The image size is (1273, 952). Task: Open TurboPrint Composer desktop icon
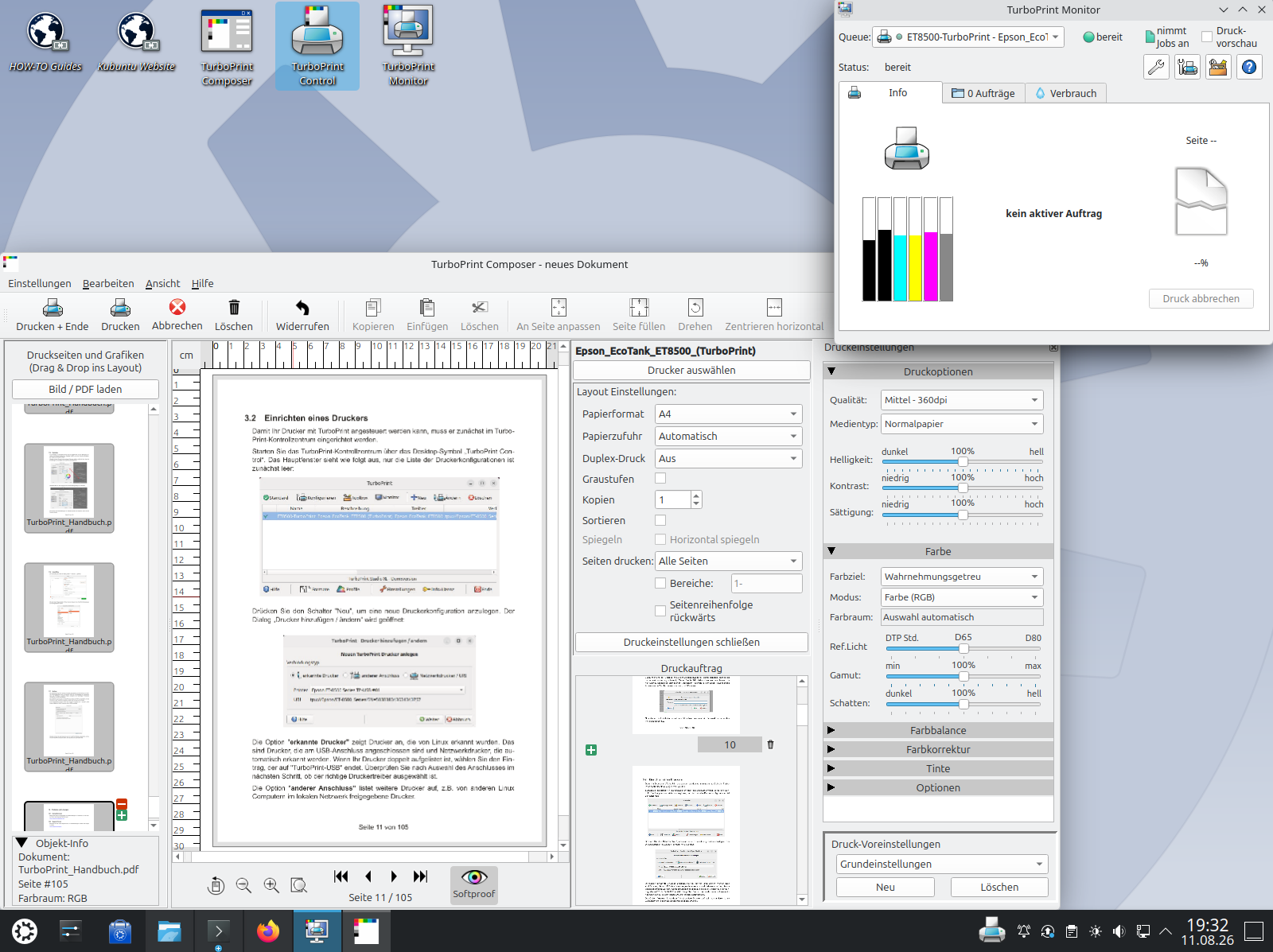point(227,46)
